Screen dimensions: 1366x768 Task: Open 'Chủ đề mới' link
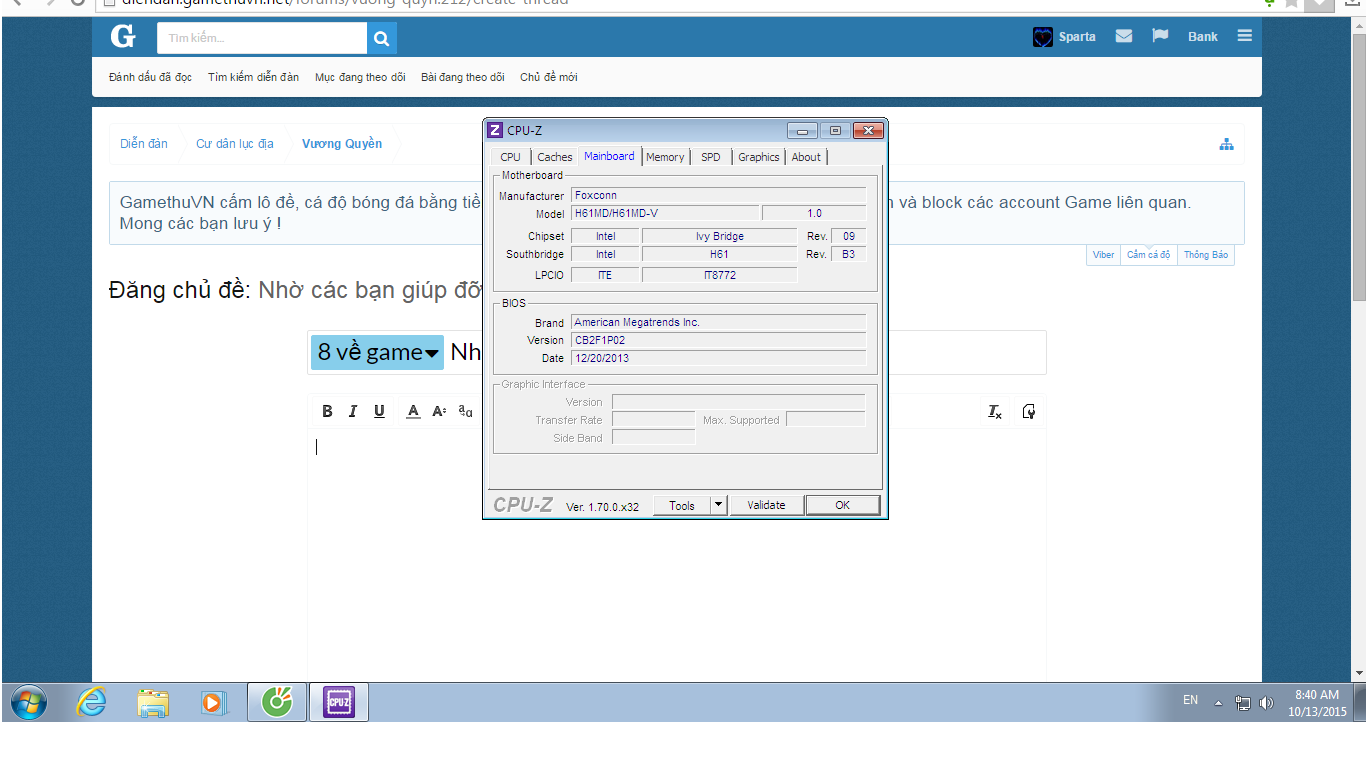pos(548,77)
